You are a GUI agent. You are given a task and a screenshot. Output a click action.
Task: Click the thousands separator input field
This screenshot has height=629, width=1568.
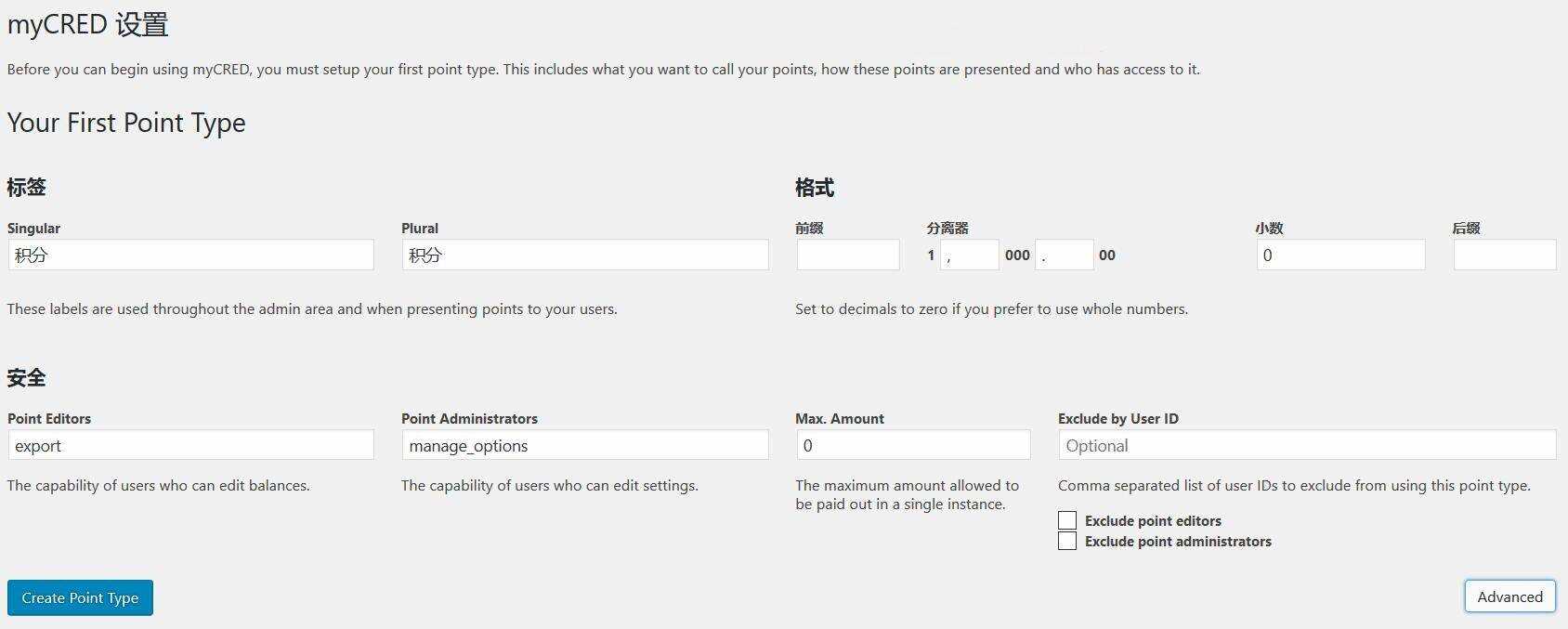pyautogui.click(x=969, y=254)
